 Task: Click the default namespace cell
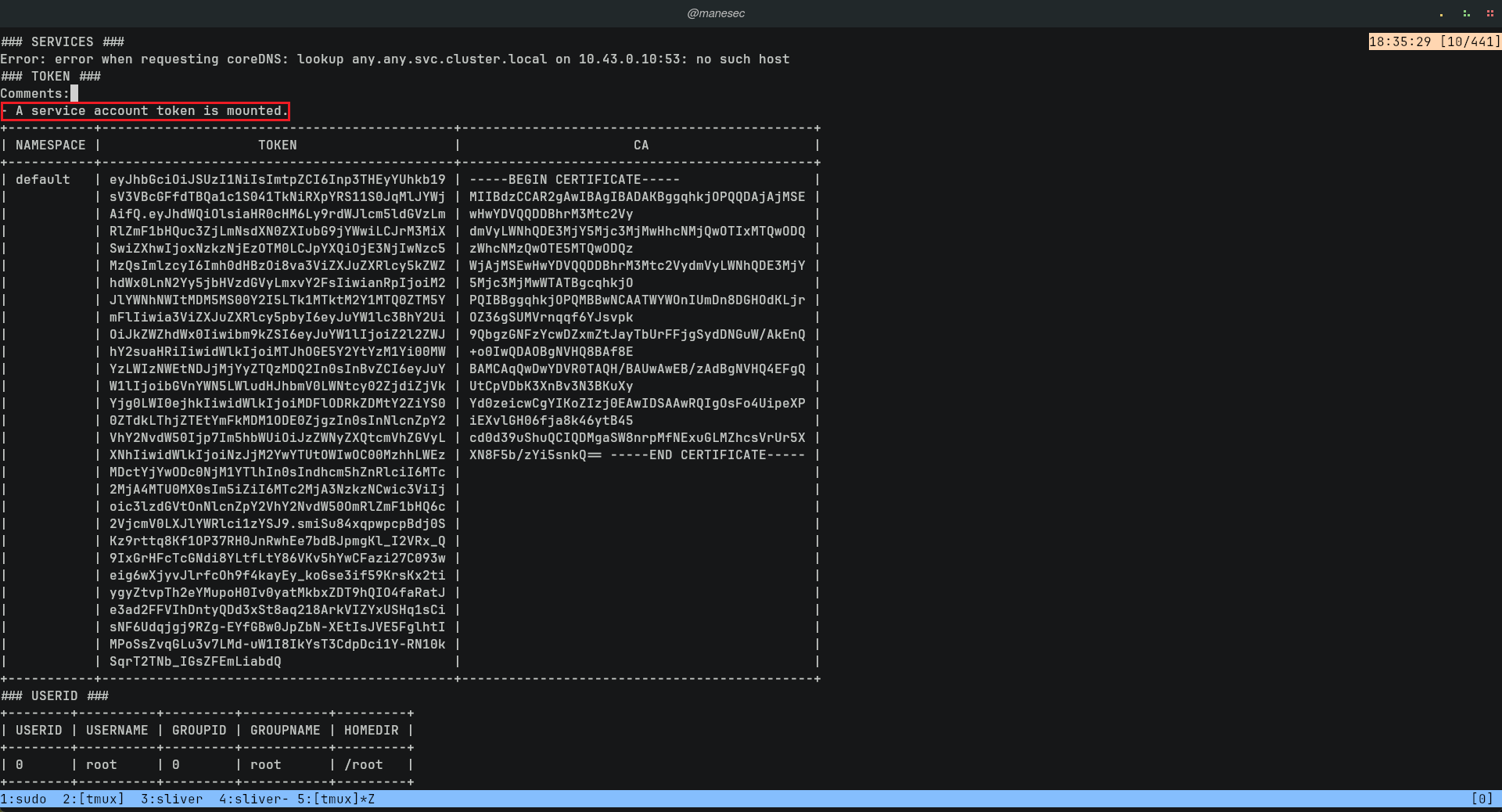pos(42,180)
